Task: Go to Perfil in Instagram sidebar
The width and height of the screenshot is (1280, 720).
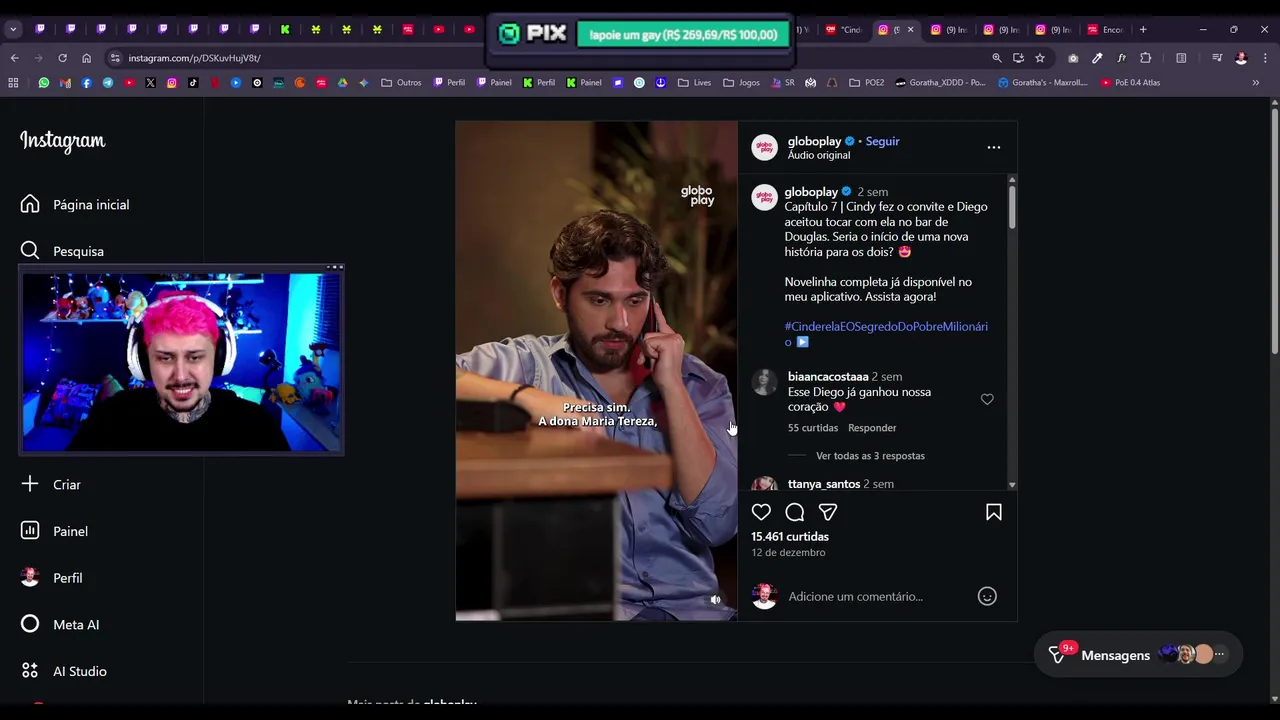Action: coord(51,578)
